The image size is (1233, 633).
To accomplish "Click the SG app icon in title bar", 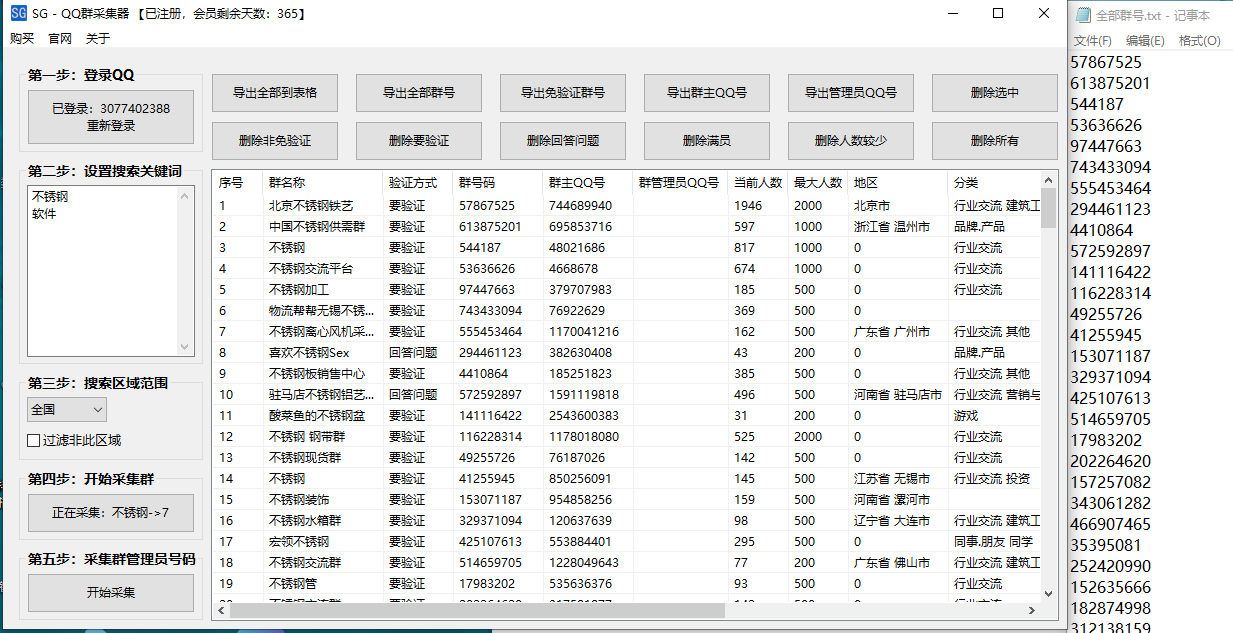I will (x=18, y=14).
